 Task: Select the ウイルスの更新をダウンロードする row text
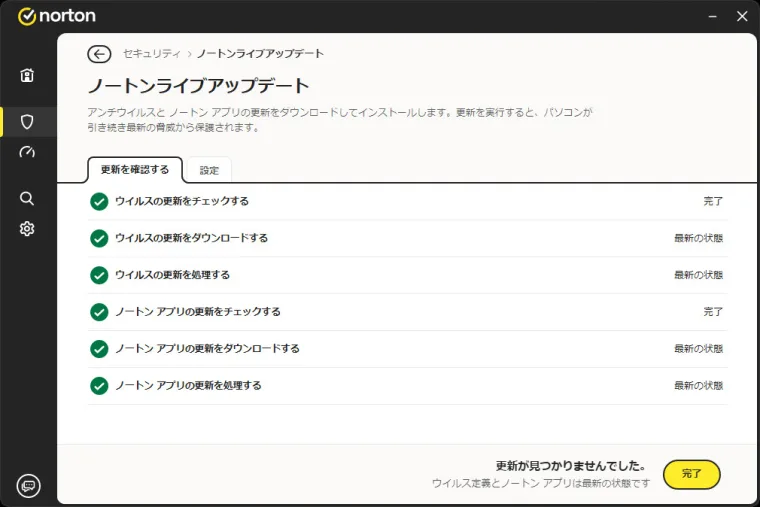(x=191, y=238)
